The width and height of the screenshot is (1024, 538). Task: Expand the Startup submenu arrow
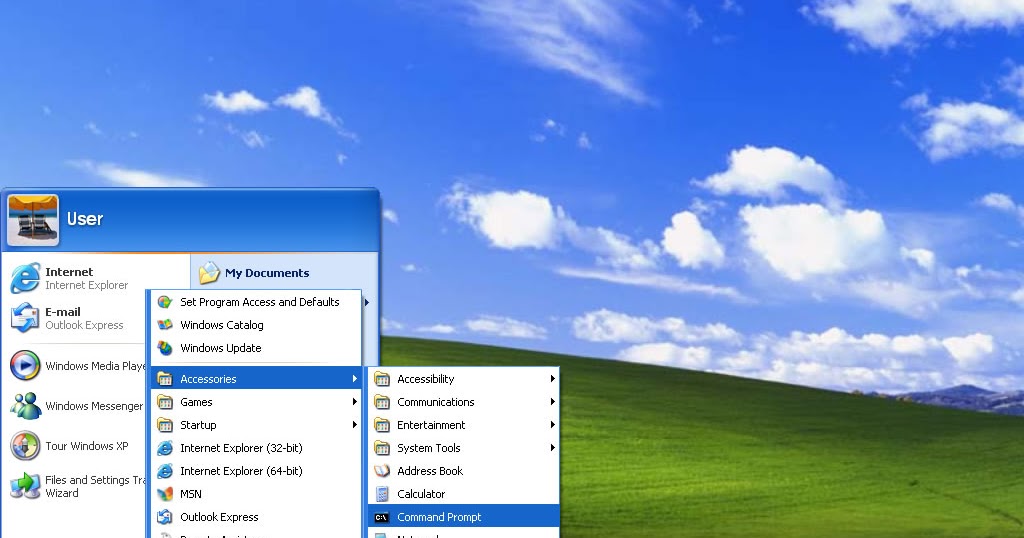355,425
